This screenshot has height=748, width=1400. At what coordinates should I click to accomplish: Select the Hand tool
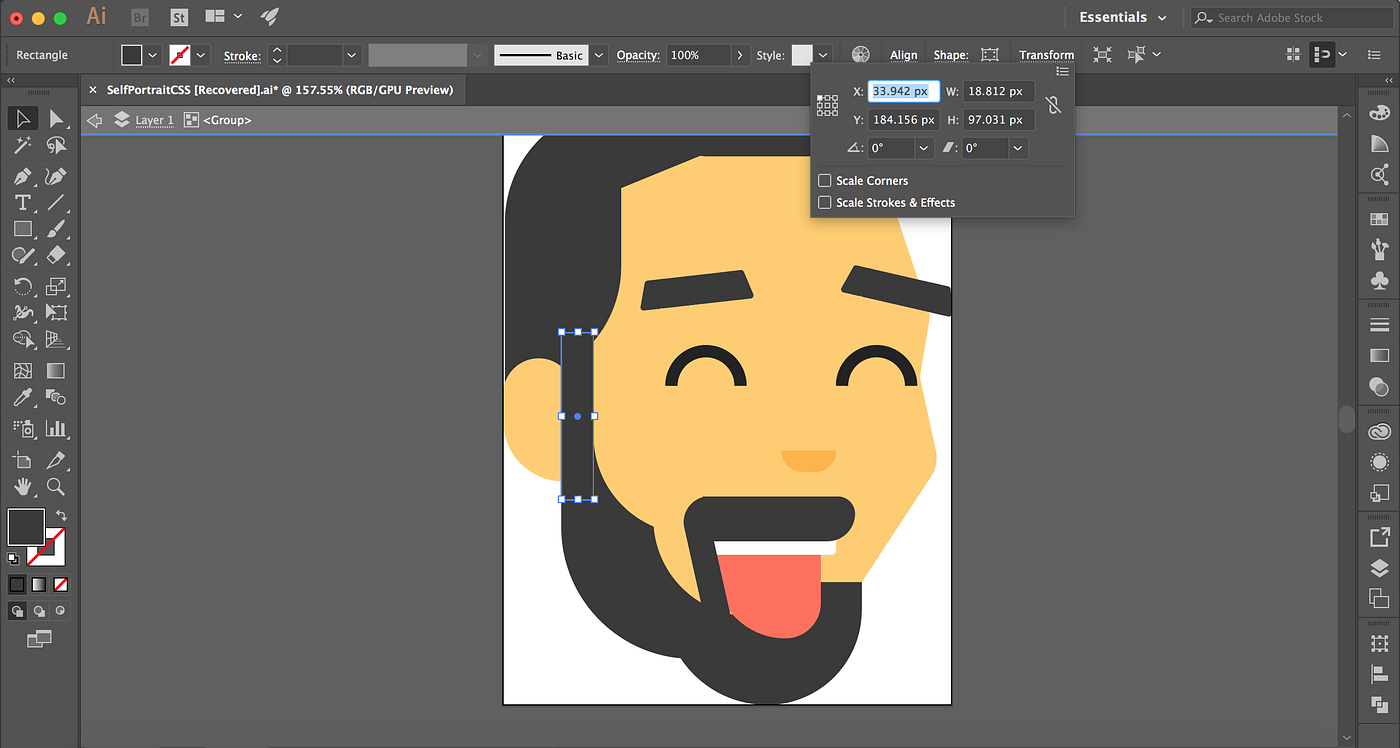click(22, 487)
